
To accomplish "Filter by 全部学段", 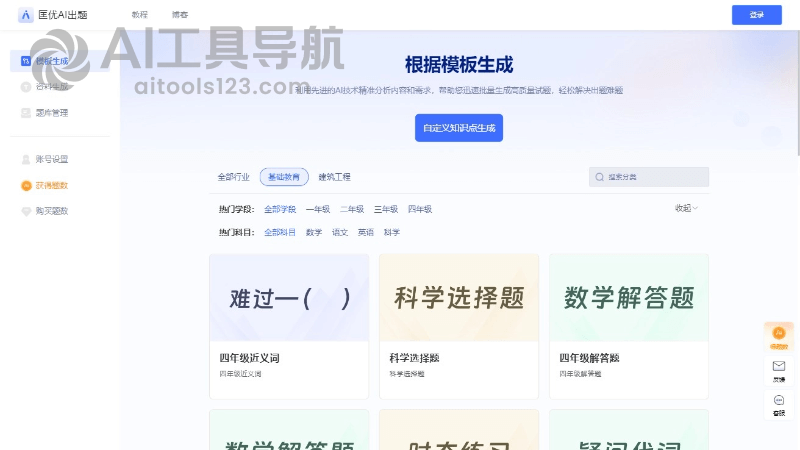I will (x=280, y=209).
